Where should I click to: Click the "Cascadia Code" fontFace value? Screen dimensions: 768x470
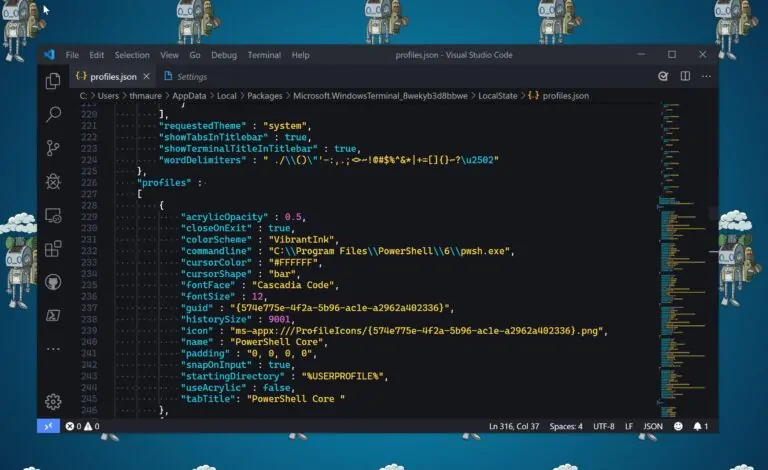coord(293,285)
